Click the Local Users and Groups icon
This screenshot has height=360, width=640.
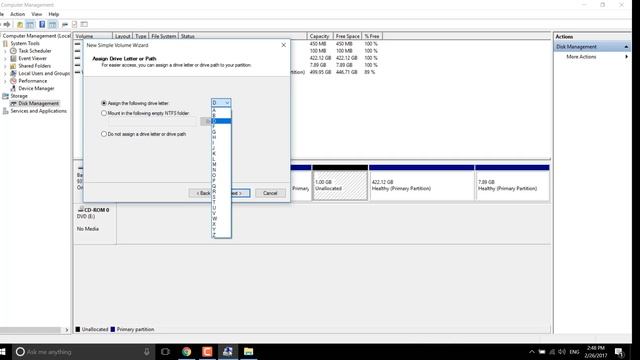[x=13, y=73]
